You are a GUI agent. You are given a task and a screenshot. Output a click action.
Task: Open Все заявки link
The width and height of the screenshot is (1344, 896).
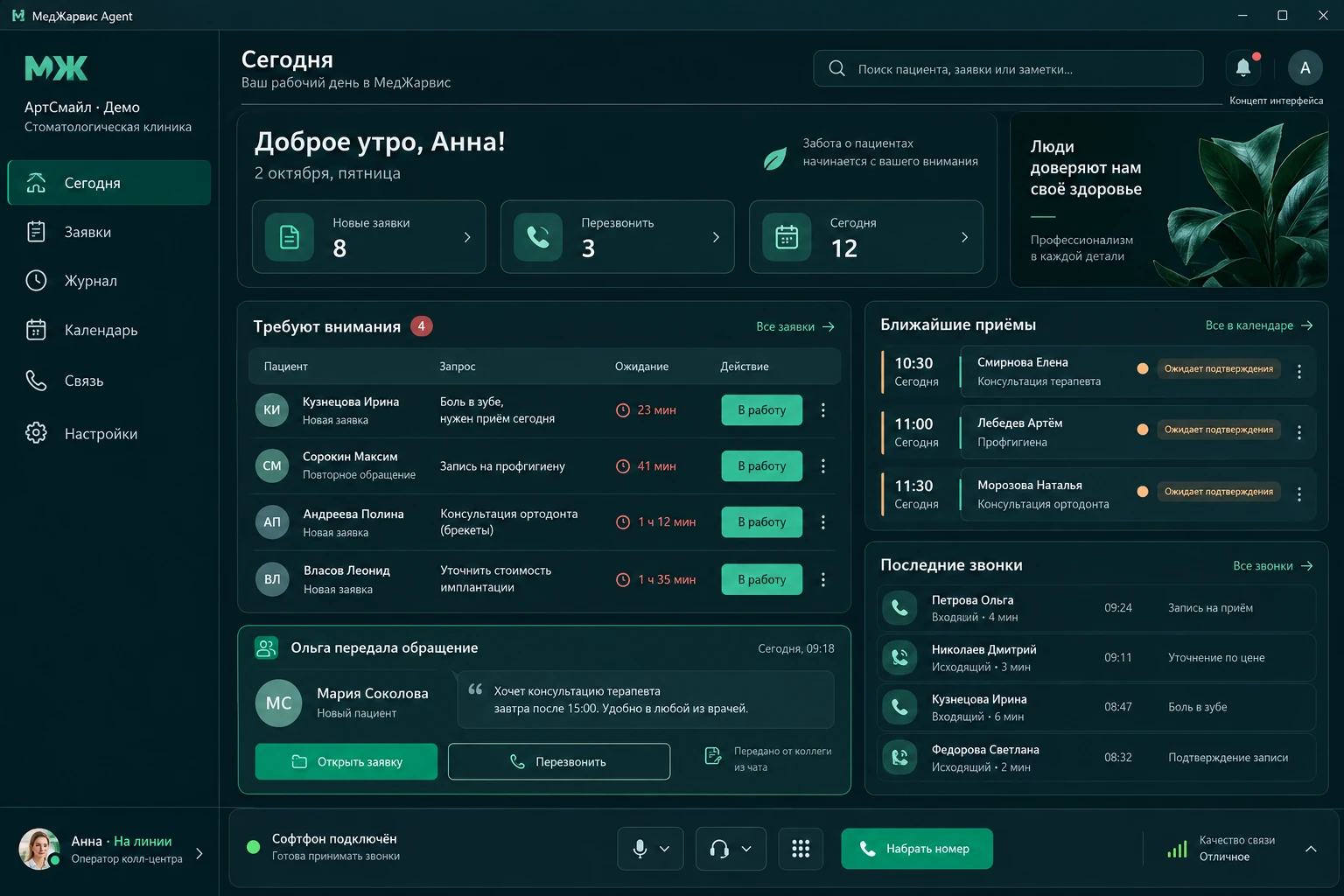coord(795,326)
